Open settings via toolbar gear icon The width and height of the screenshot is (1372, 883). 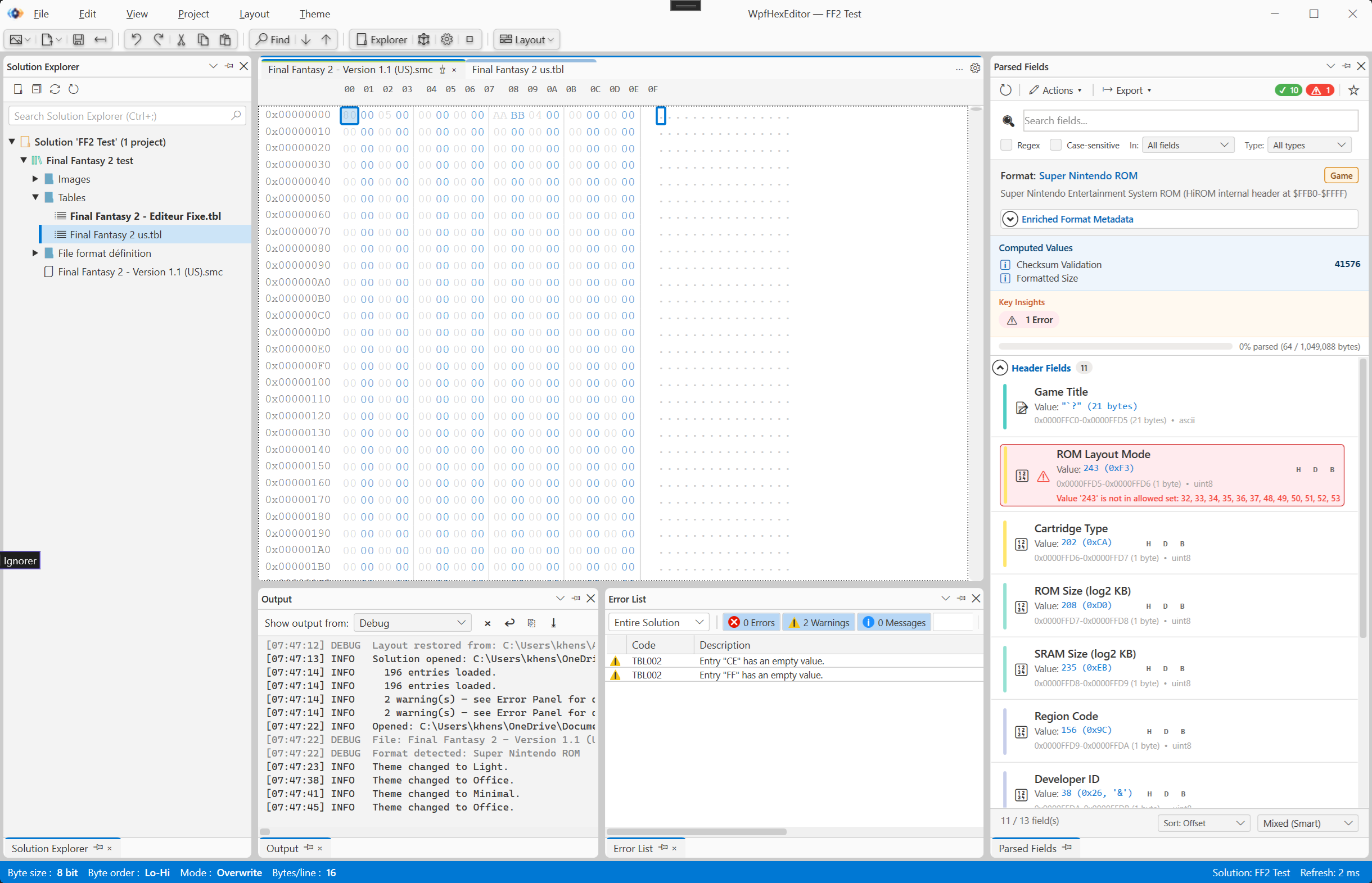[447, 39]
